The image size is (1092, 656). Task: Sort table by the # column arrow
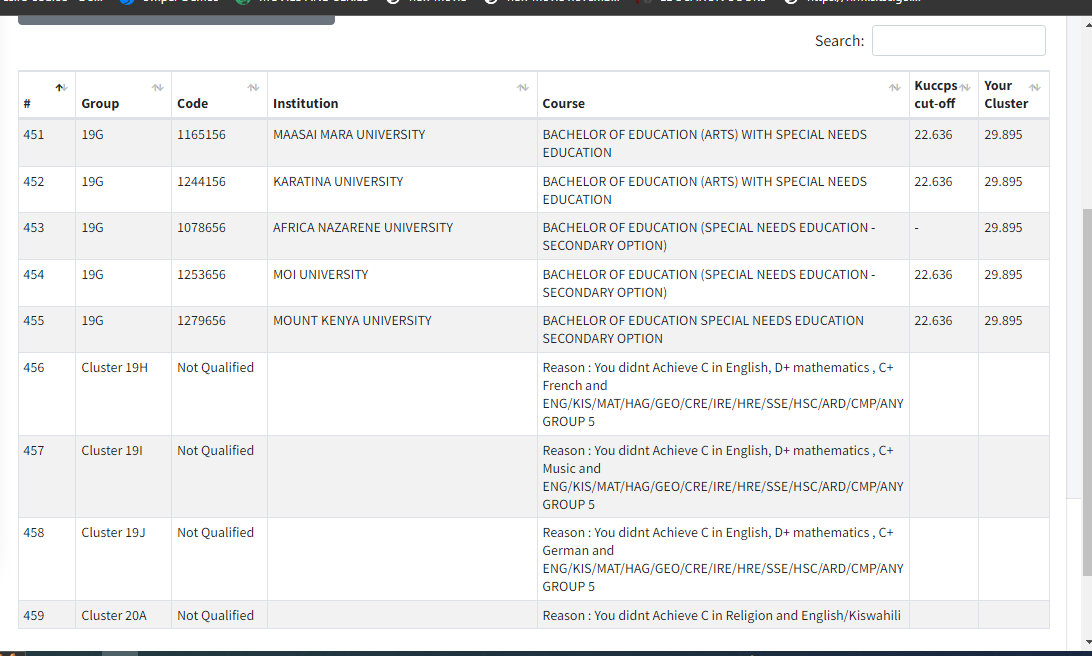click(x=61, y=88)
